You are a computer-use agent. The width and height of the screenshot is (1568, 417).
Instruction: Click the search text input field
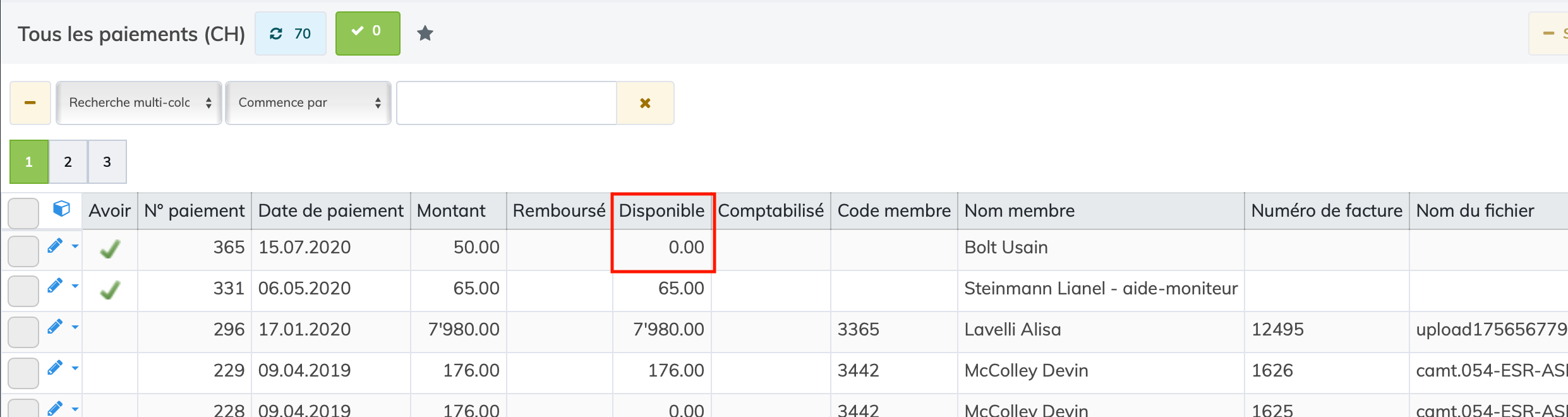506,103
